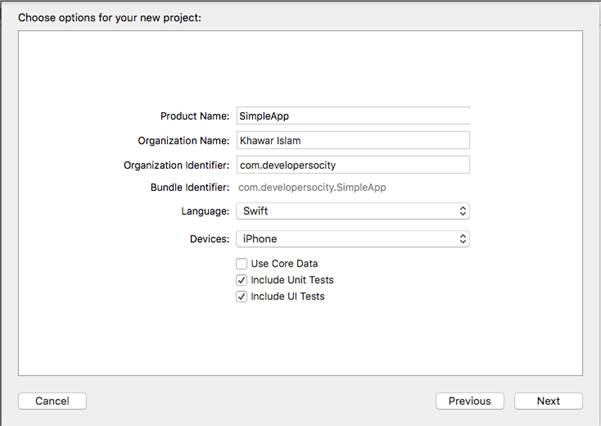Screen dimensions: 601x426
Task: Click the "Product Name:" label
Action: point(195,117)
